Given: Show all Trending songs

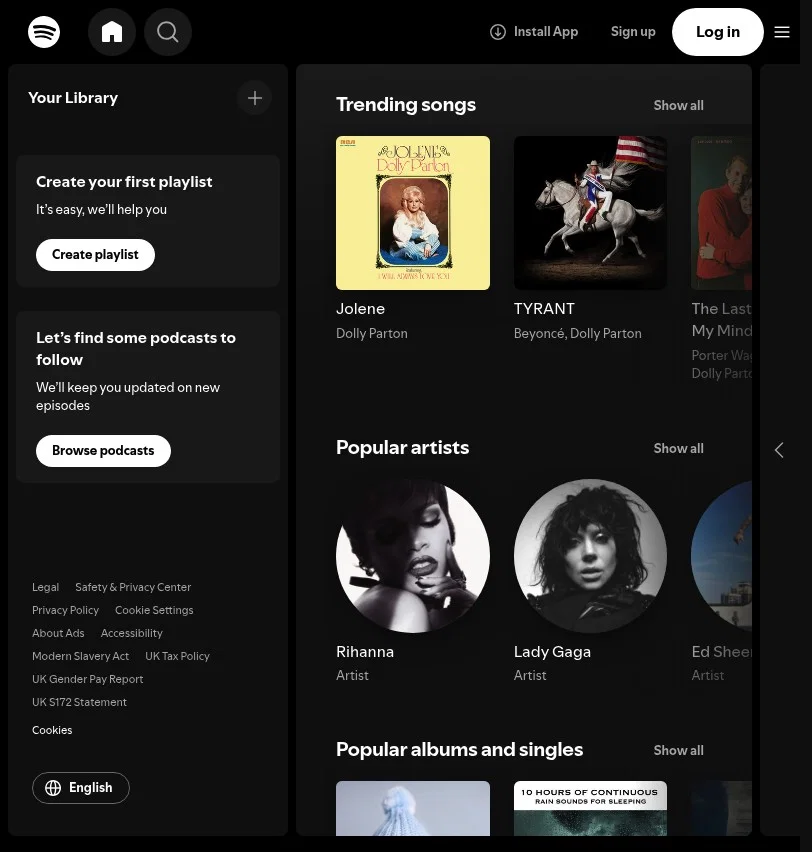Looking at the screenshot, I should click(x=678, y=105).
